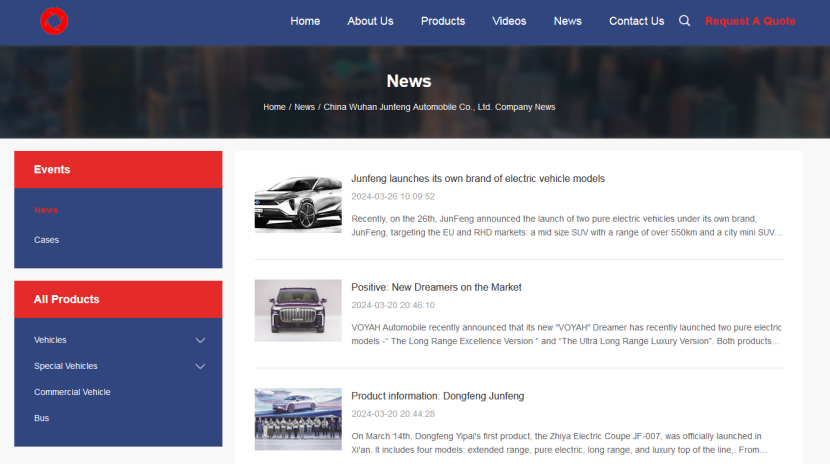The width and height of the screenshot is (830, 464).
Task: Click the purple VOYAH Dreamer thumbnail
Action: pyautogui.click(x=298, y=311)
